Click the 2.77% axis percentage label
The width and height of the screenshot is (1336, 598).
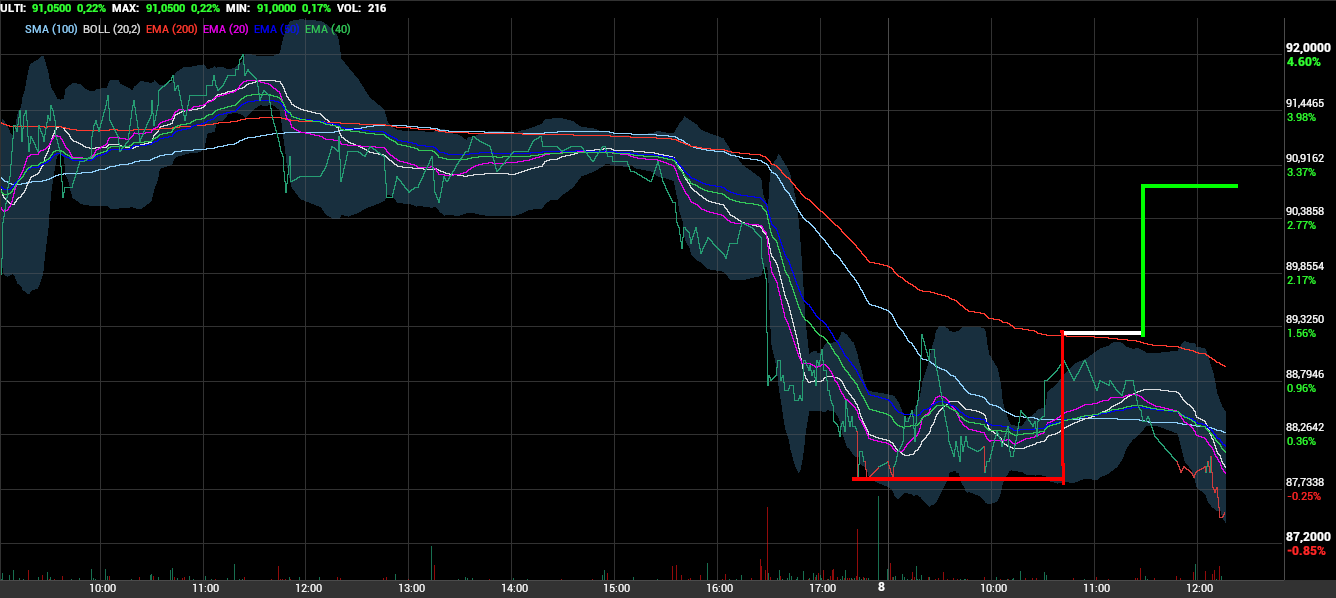click(1302, 226)
